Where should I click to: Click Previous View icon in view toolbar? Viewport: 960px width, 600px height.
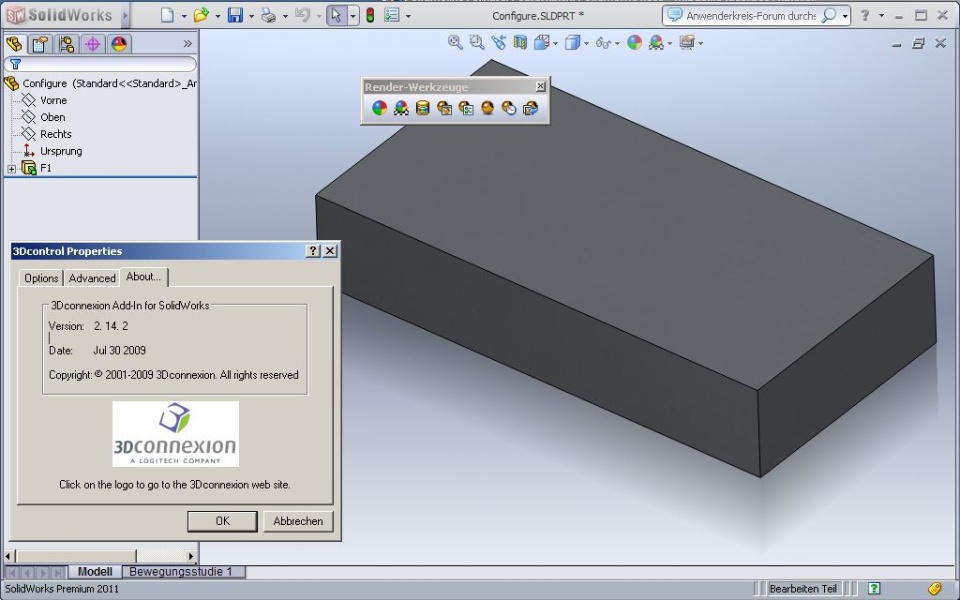[498, 42]
